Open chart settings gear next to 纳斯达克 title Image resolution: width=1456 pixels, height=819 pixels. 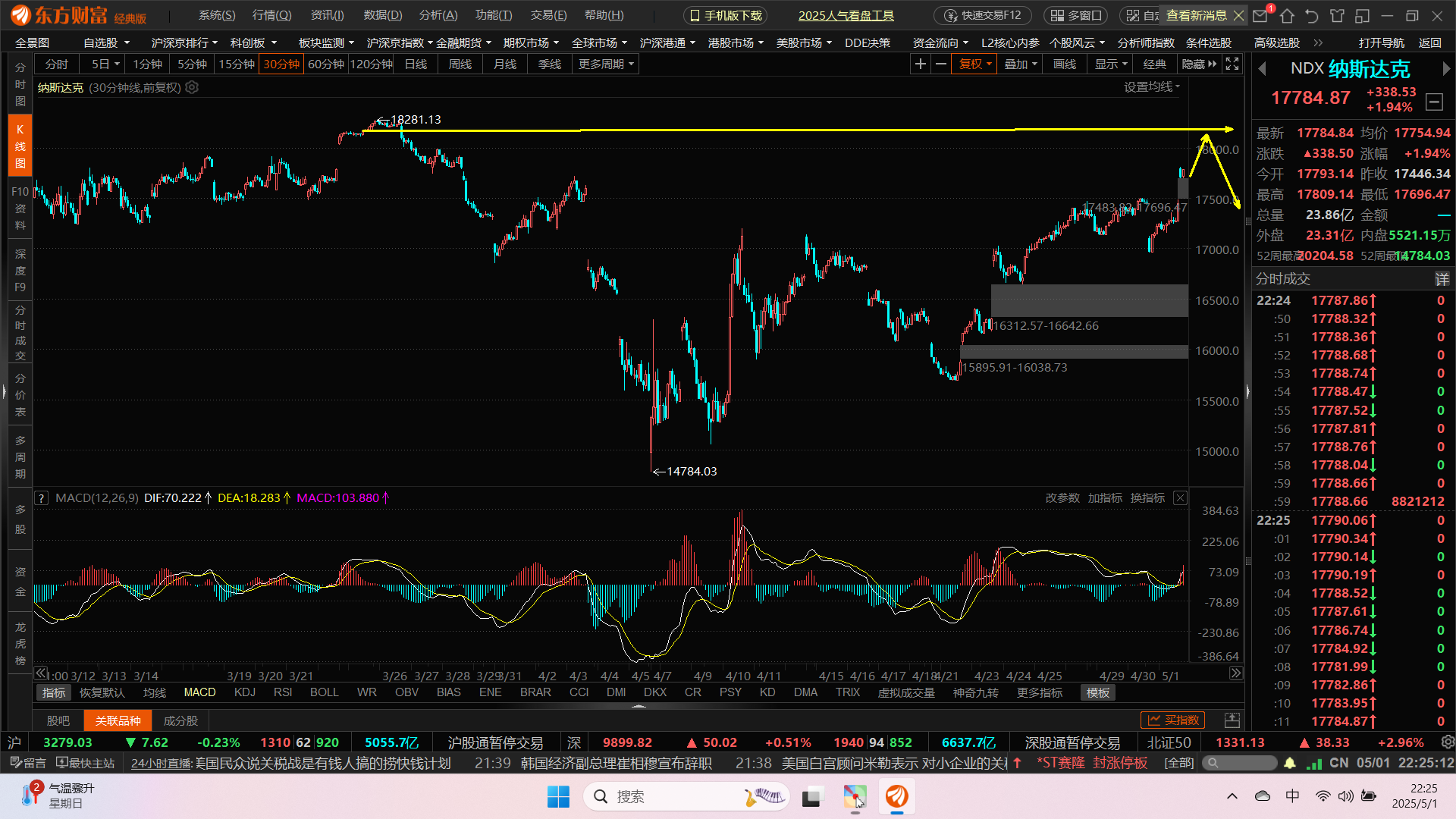point(192,87)
